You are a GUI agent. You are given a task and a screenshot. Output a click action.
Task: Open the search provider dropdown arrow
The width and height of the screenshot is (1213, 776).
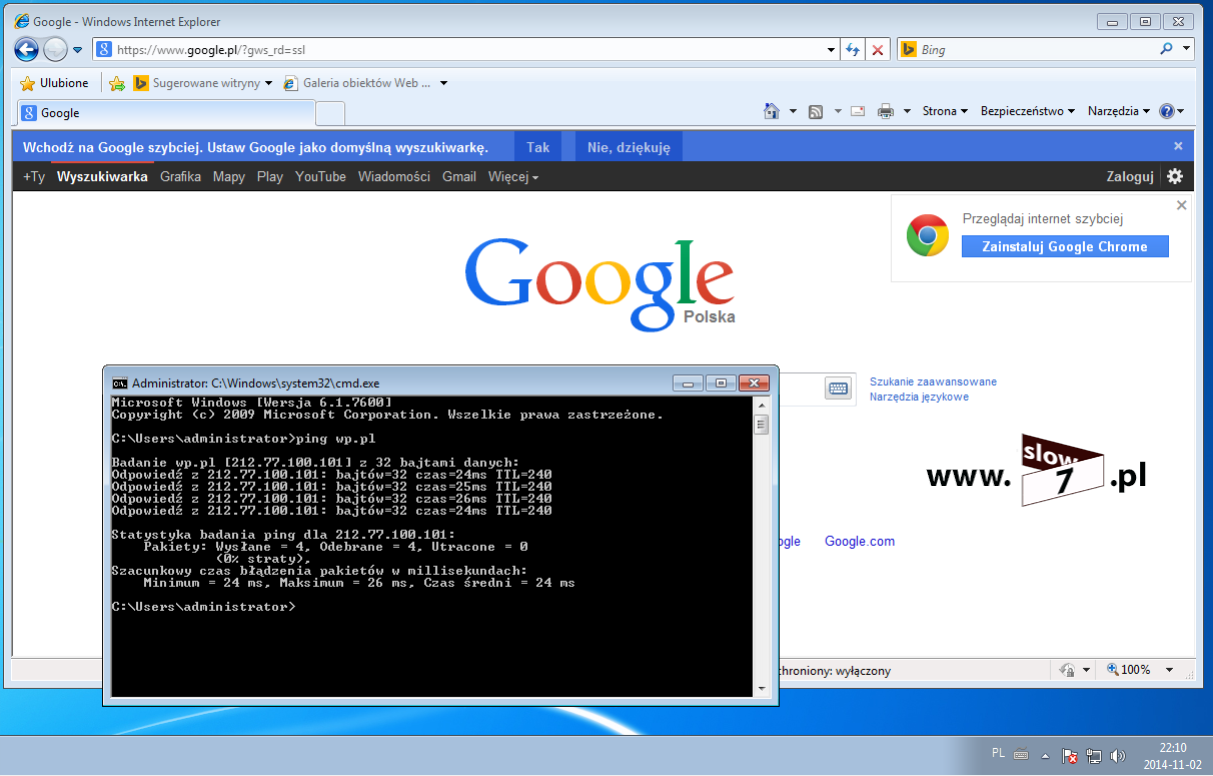point(1187,49)
